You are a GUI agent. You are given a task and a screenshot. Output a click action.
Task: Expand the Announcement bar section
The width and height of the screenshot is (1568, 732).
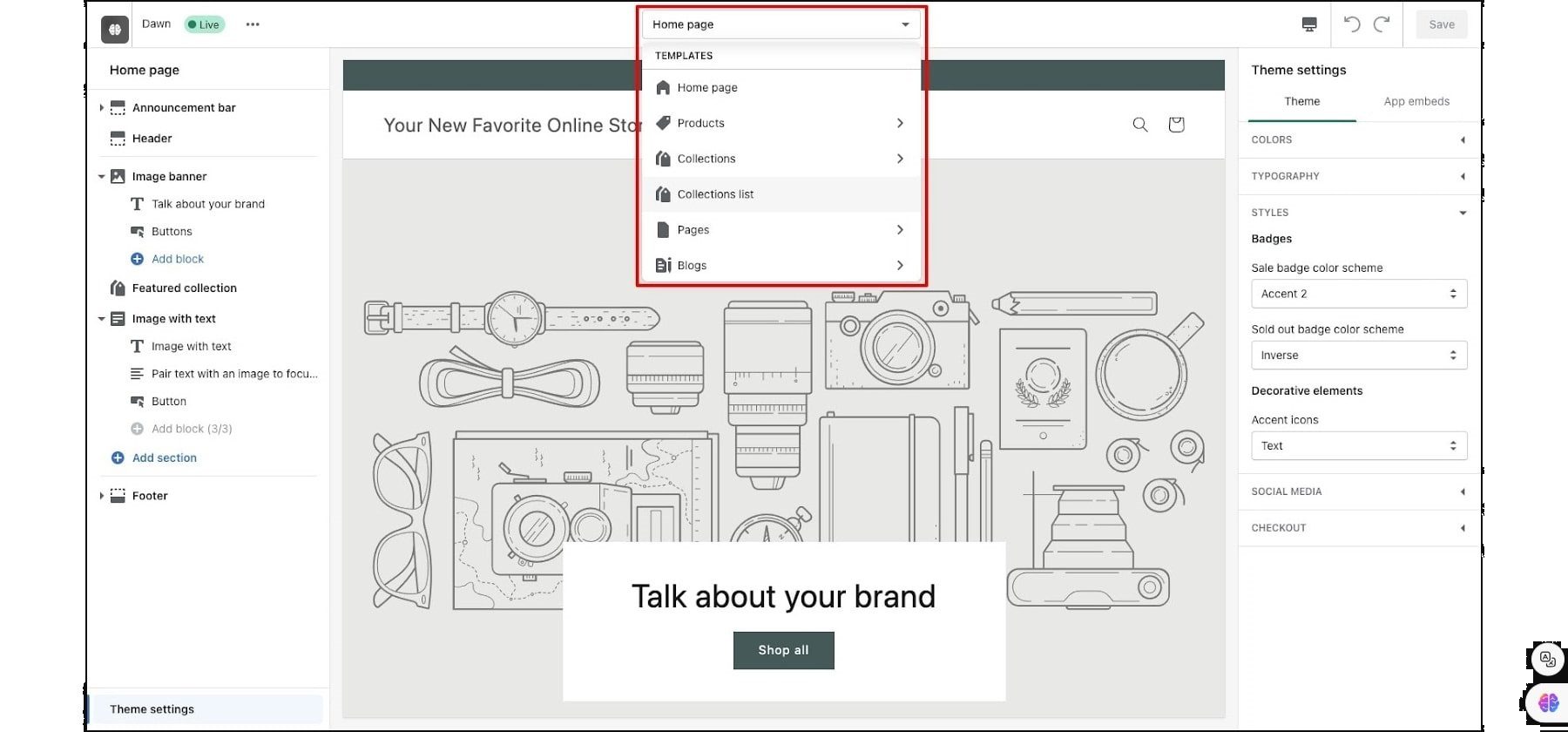click(102, 108)
